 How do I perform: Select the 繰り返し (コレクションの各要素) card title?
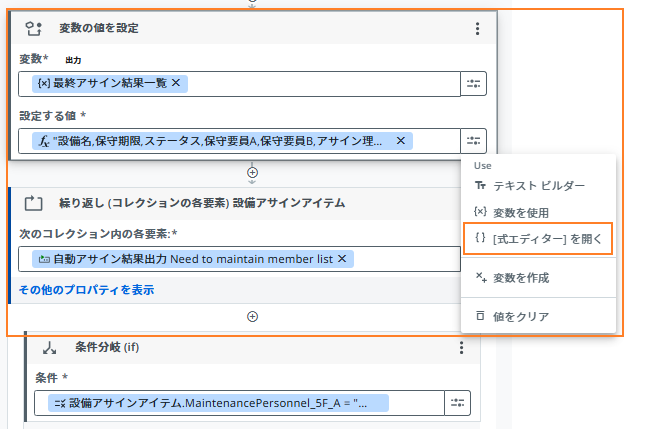(202, 203)
